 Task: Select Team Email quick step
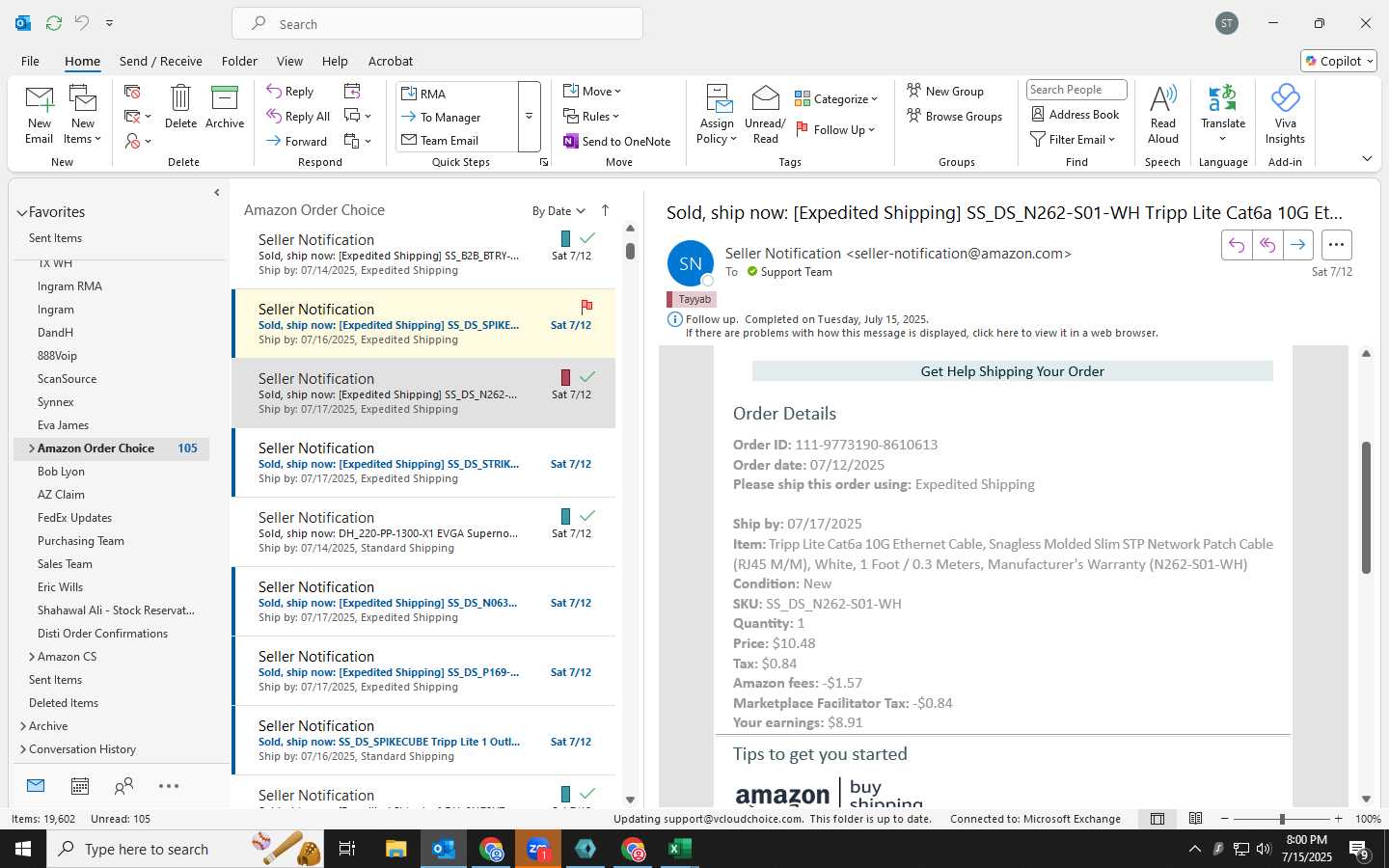pos(456,140)
